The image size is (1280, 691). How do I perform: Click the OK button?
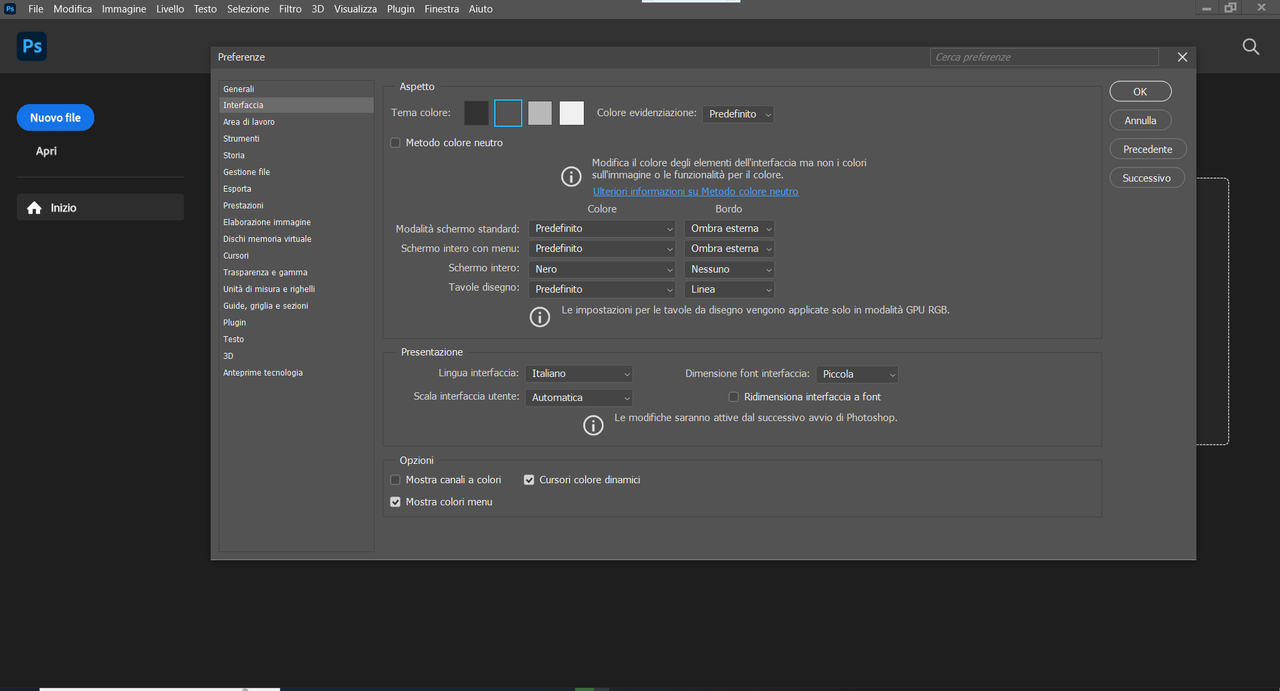click(x=1140, y=91)
